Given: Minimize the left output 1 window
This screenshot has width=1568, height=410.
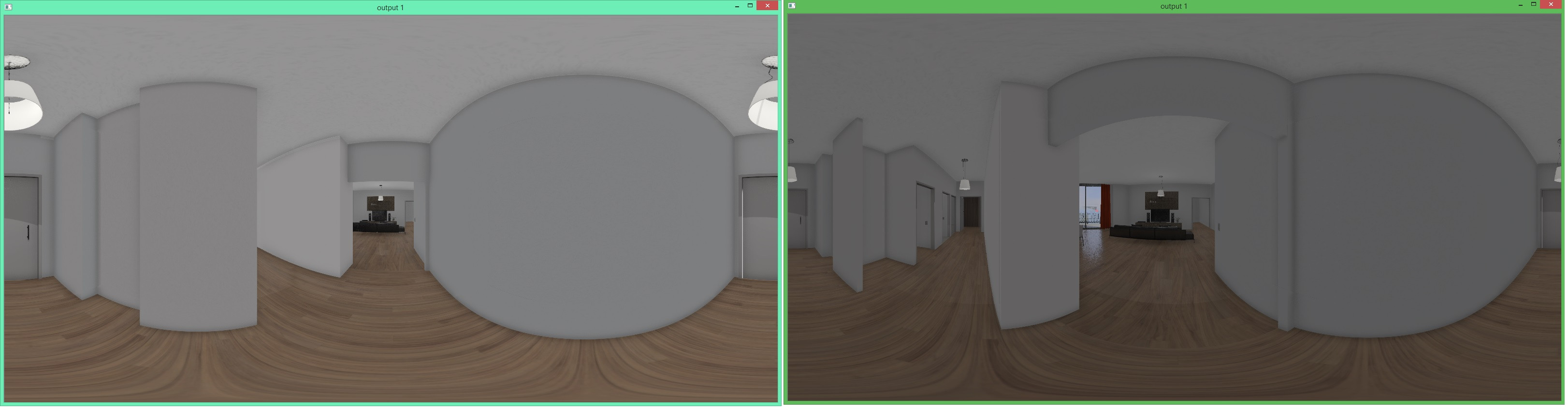Looking at the screenshot, I should [737, 6].
